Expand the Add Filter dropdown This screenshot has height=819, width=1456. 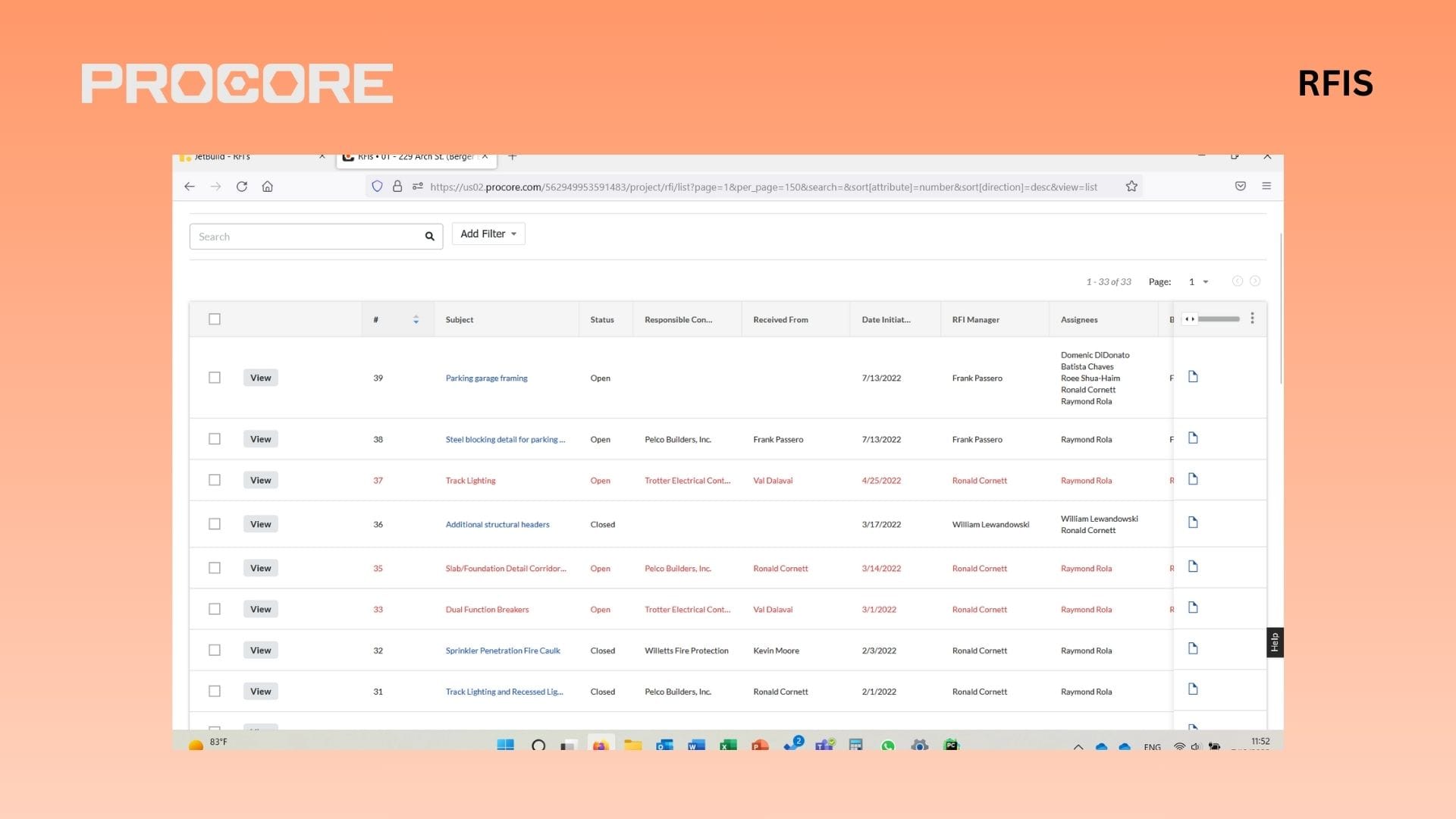(488, 234)
